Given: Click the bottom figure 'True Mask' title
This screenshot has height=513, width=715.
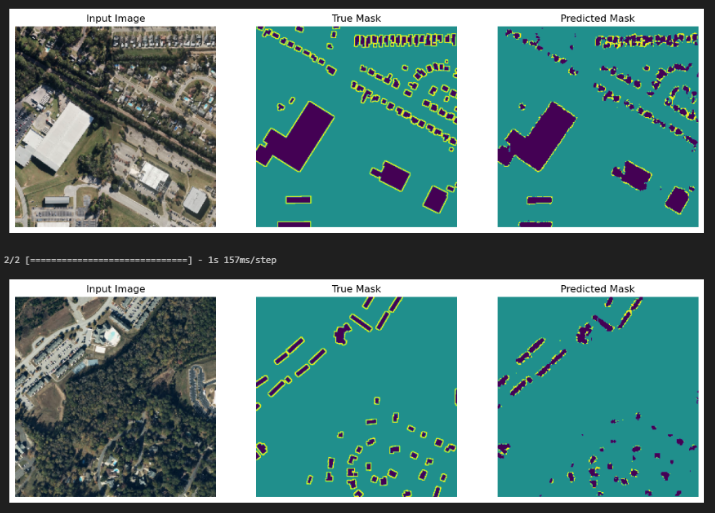Looking at the screenshot, I should (x=356, y=289).
